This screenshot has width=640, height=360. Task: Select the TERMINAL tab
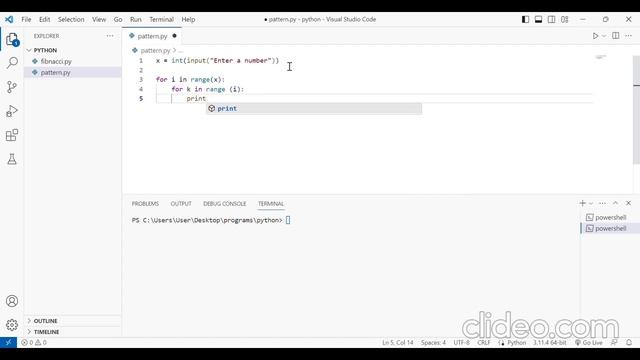271,204
